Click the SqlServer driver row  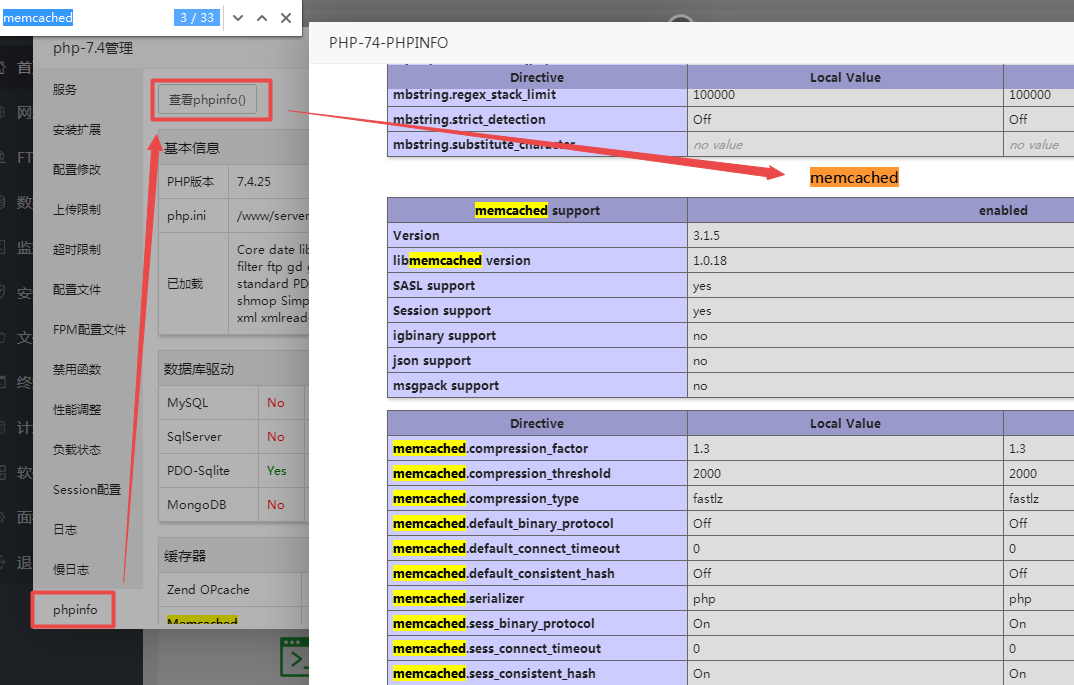233,436
